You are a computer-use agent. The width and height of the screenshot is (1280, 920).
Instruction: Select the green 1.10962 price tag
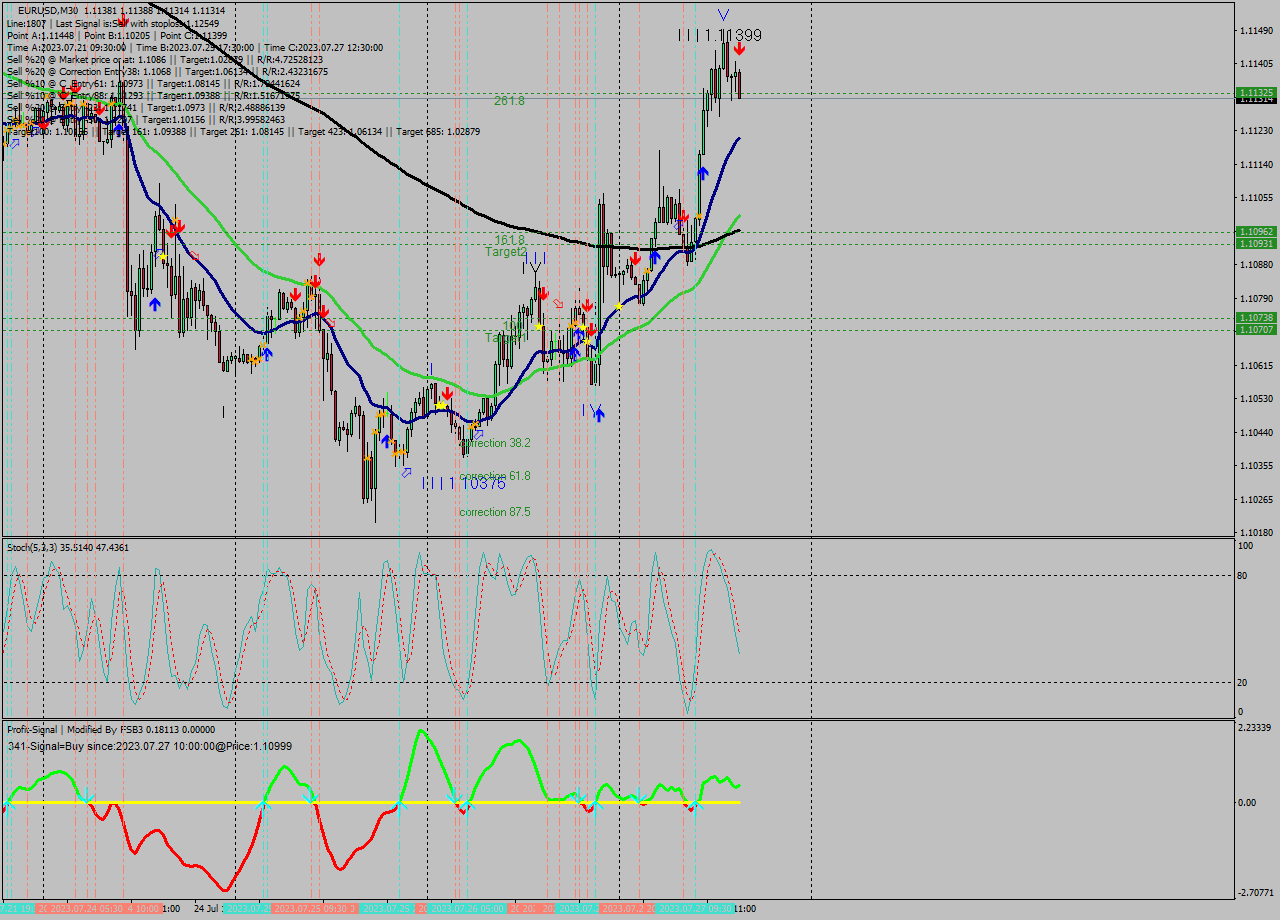click(1256, 231)
